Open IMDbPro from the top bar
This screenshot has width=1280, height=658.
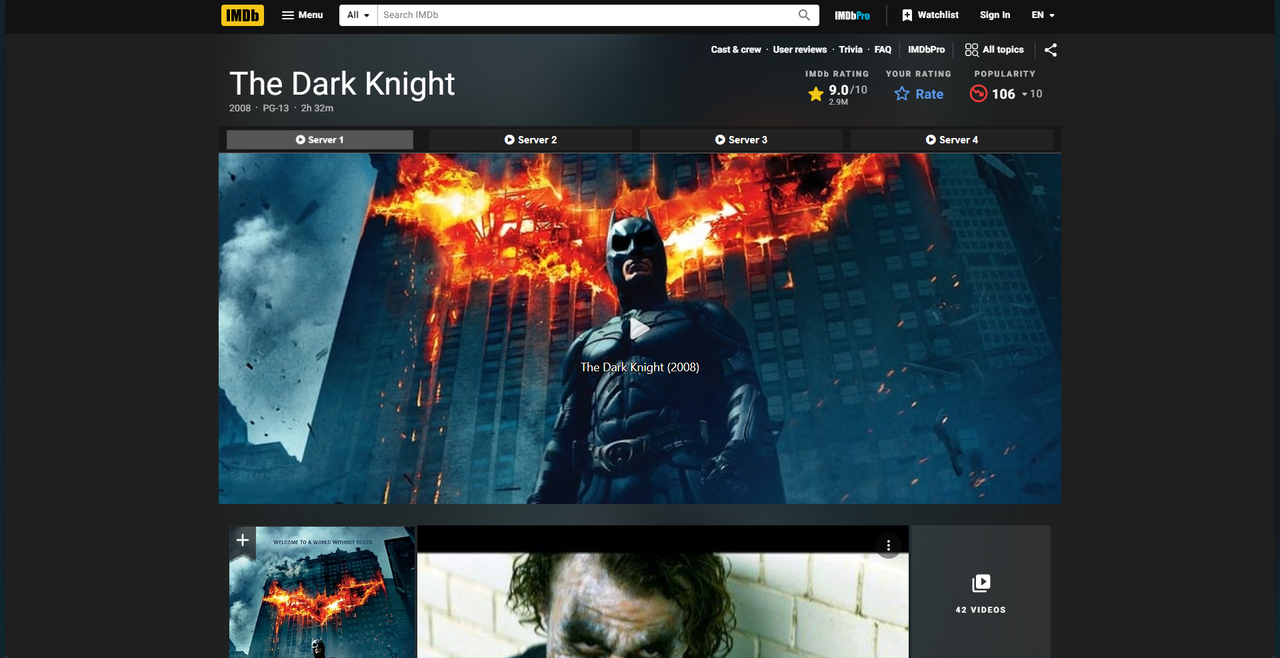[x=852, y=15]
